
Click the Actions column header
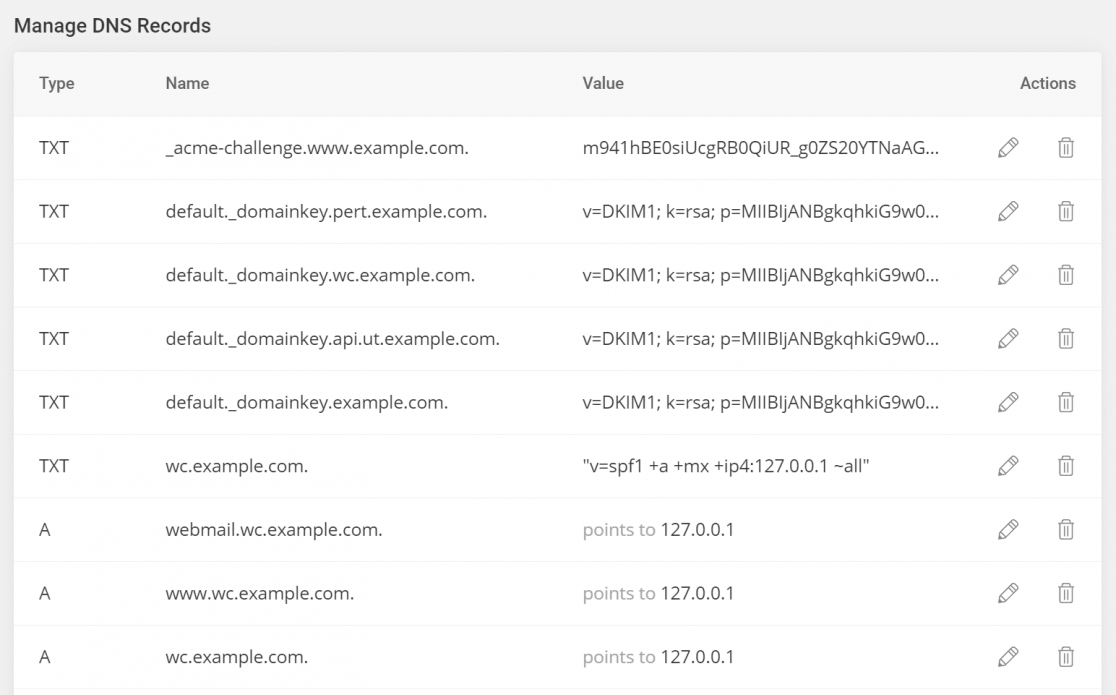point(1047,84)
